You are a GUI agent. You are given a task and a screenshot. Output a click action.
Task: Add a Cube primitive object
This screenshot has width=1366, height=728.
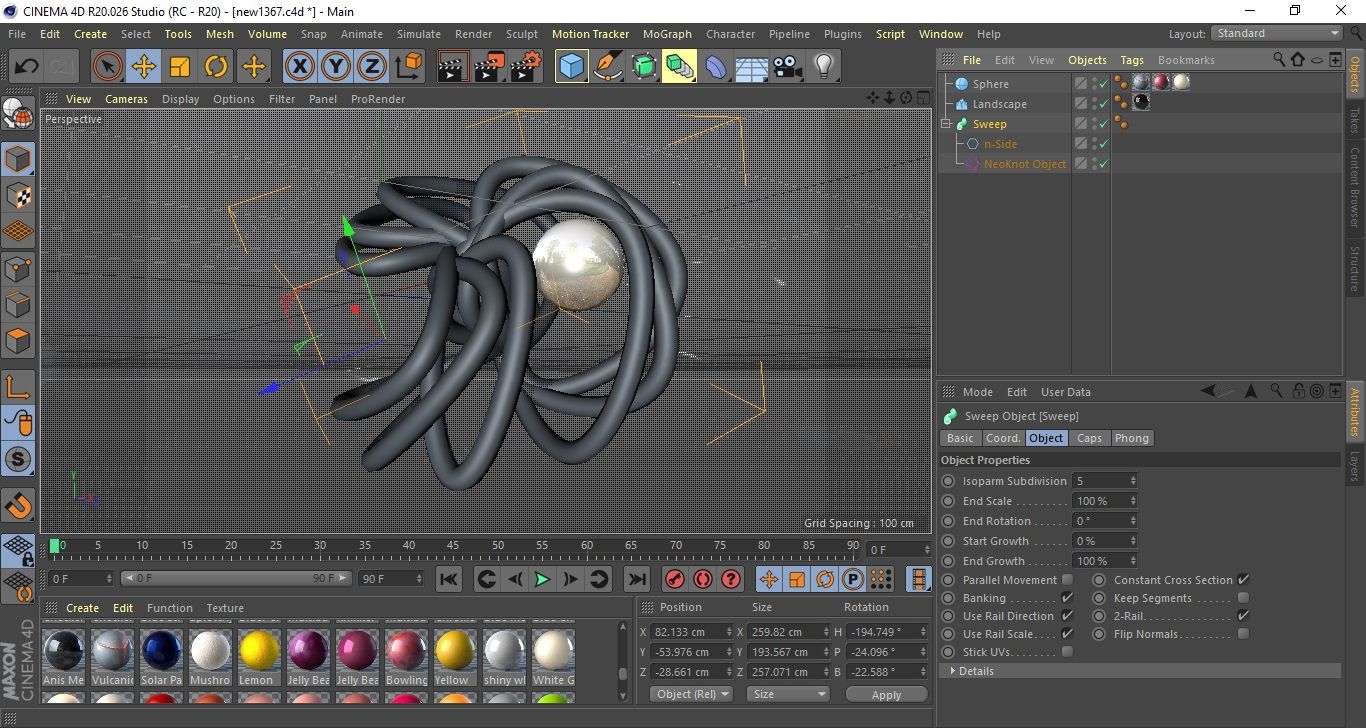tap(571, 67)
